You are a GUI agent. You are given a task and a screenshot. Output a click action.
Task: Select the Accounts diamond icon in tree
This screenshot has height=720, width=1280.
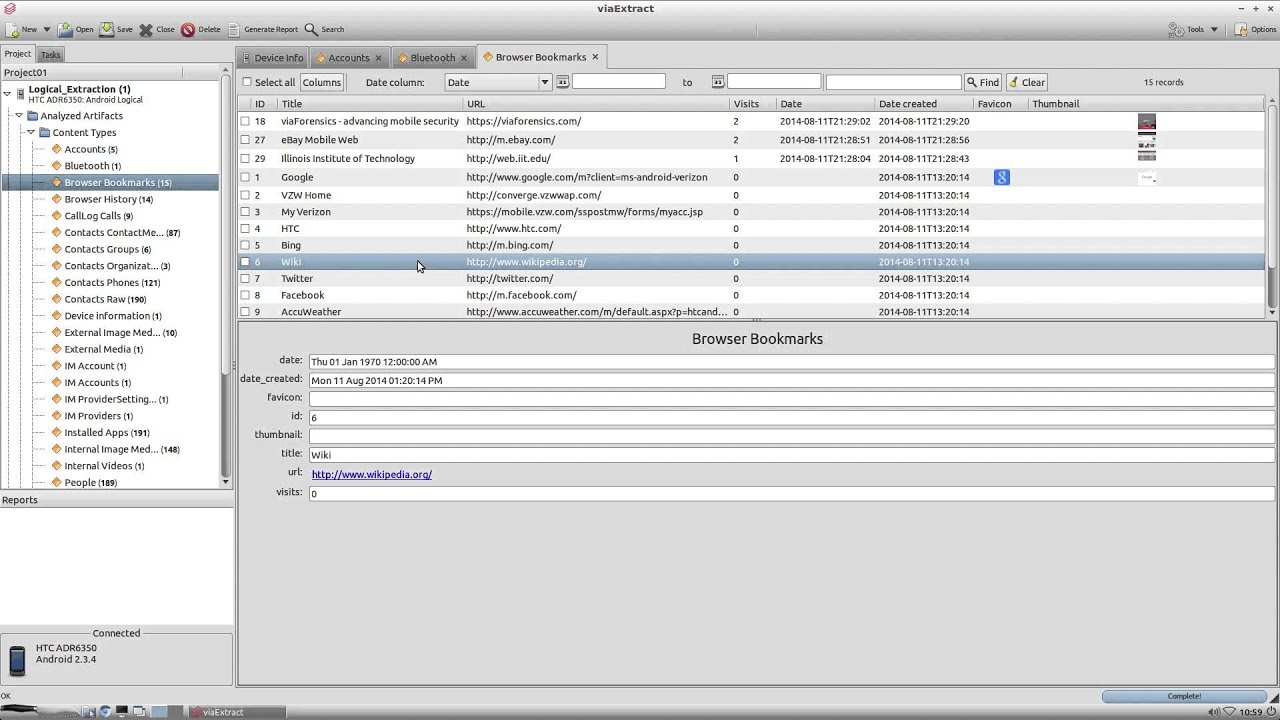click(57, 149)
